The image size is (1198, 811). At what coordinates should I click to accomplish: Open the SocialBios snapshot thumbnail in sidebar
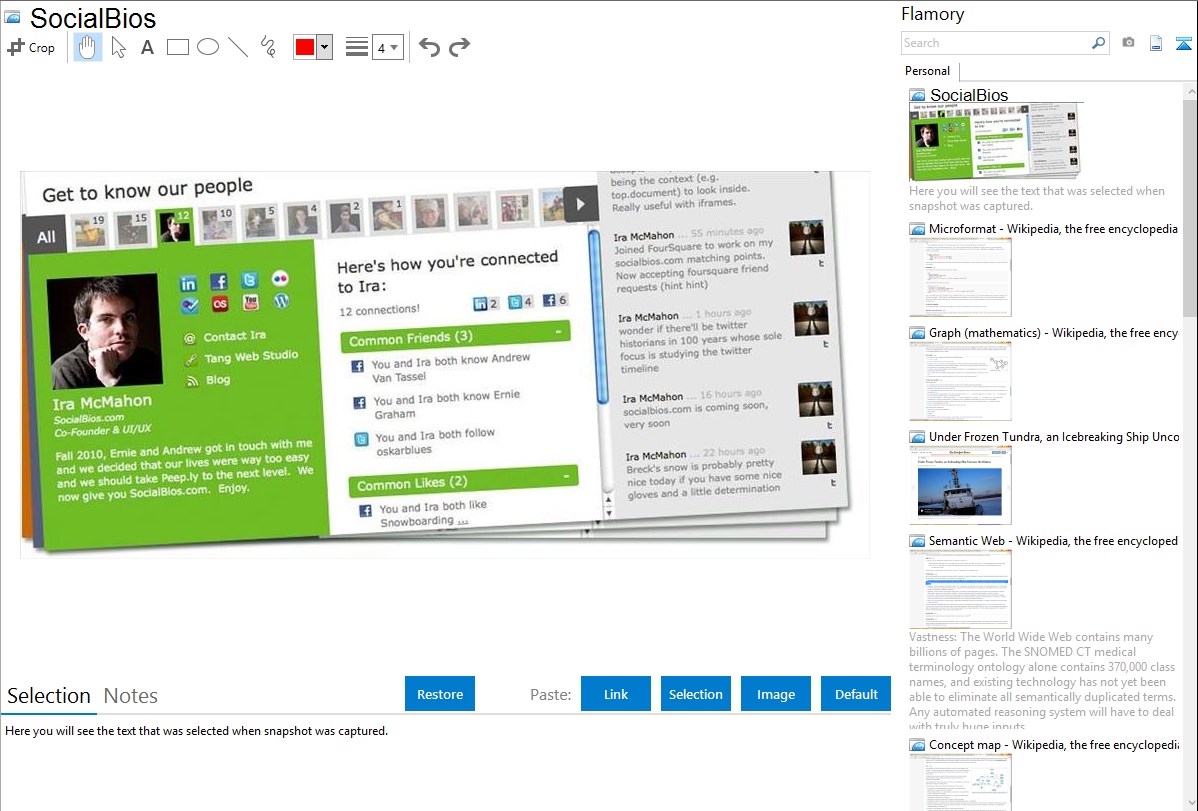tap(995, 142)
